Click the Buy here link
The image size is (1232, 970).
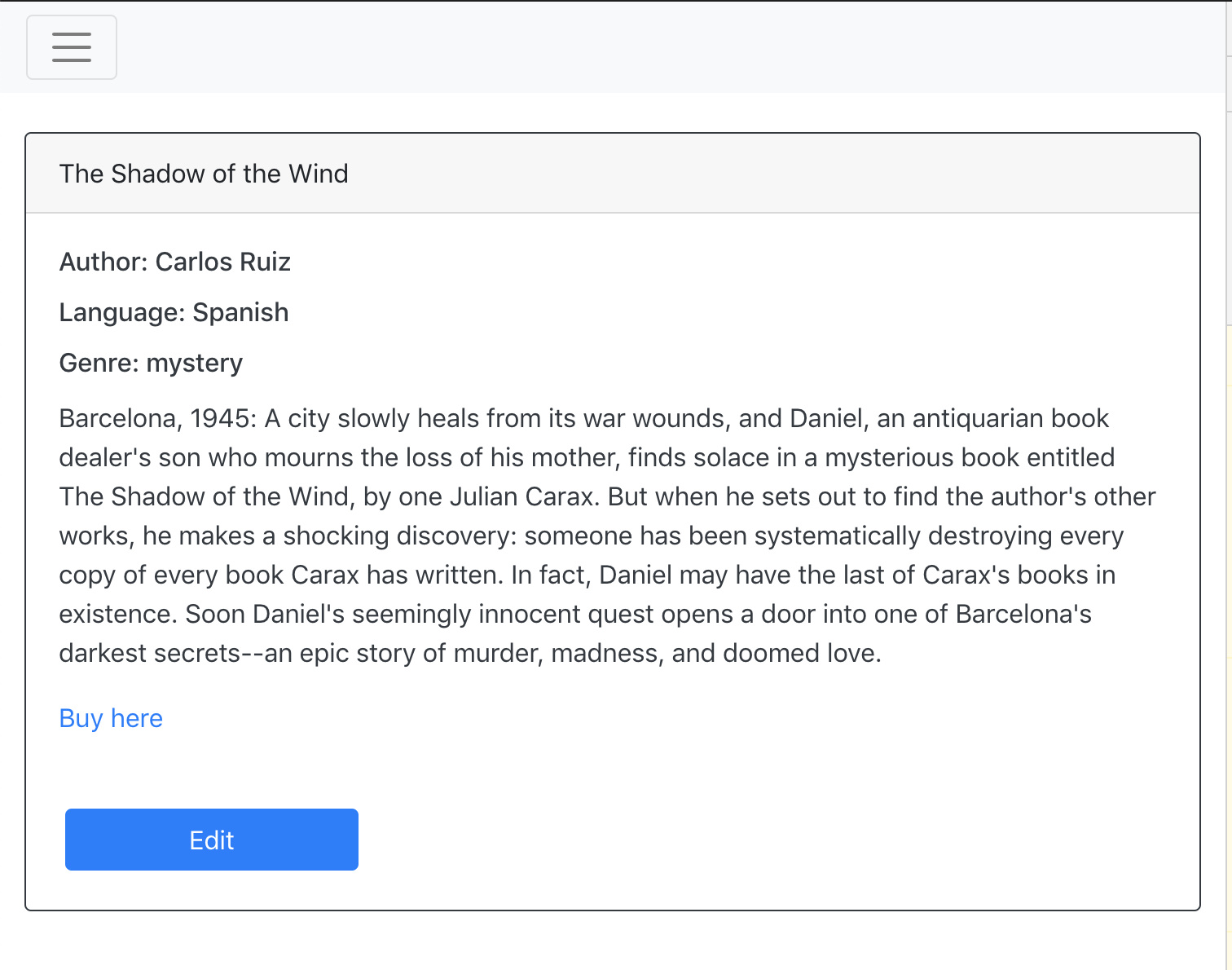(111, 718)
